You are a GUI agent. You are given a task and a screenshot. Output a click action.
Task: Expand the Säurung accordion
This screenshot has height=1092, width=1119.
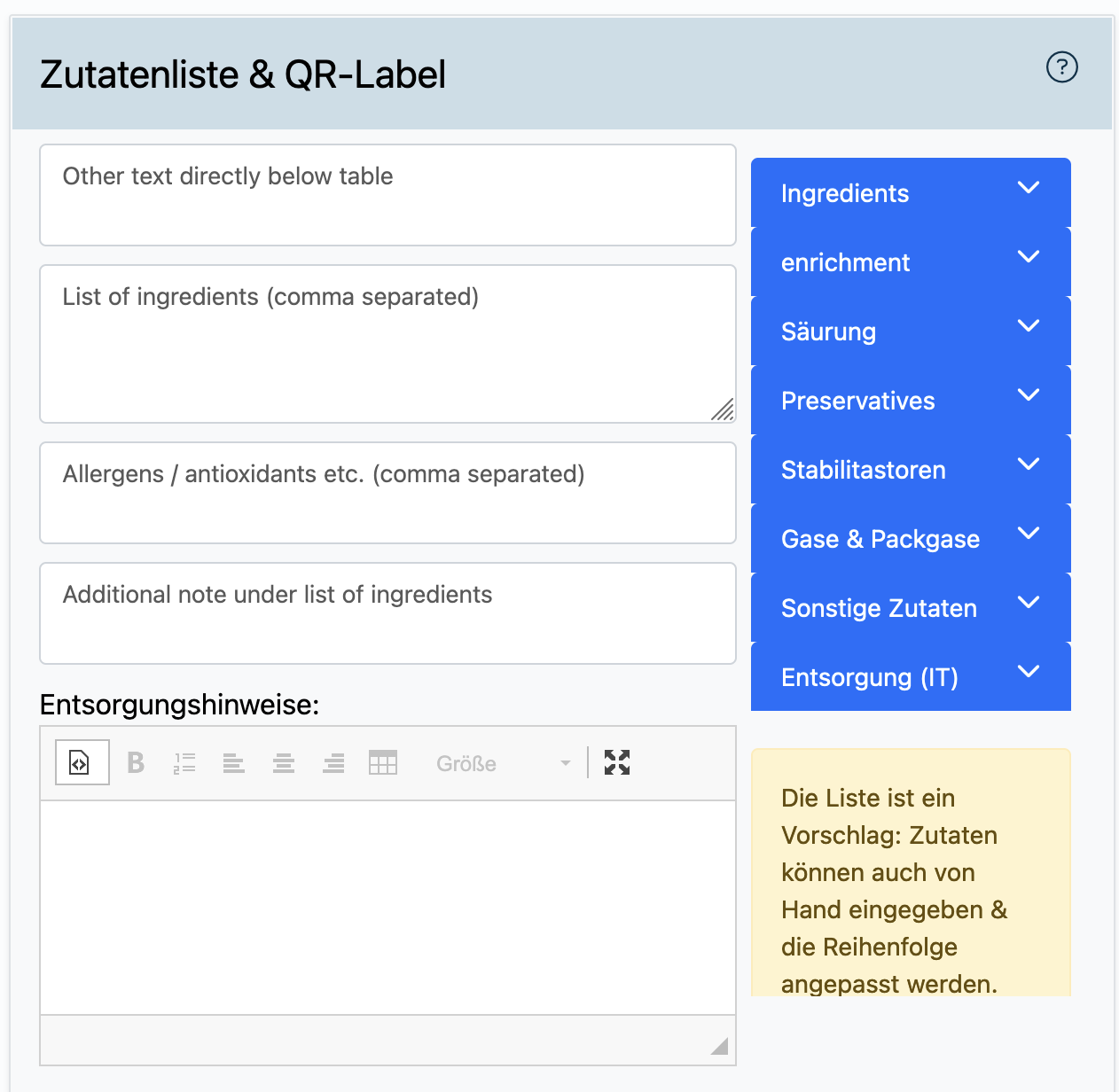(910, 331)
